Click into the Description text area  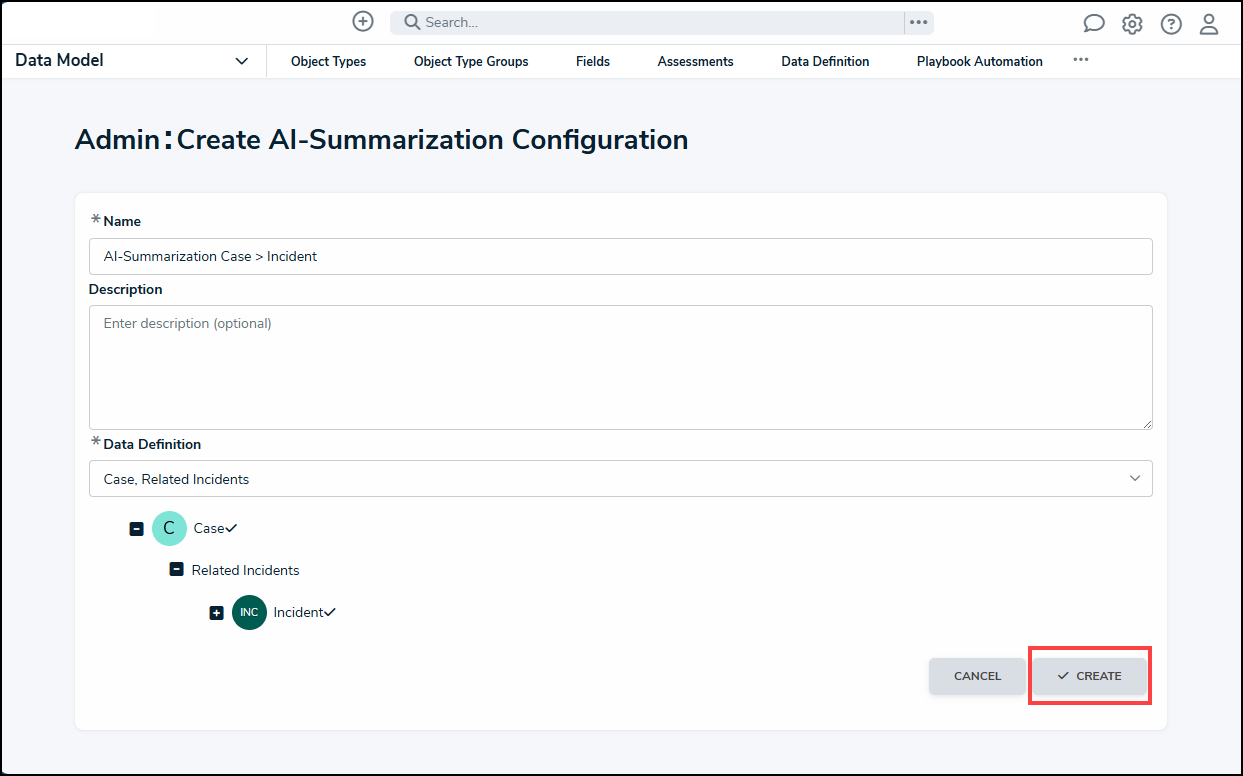620,367
